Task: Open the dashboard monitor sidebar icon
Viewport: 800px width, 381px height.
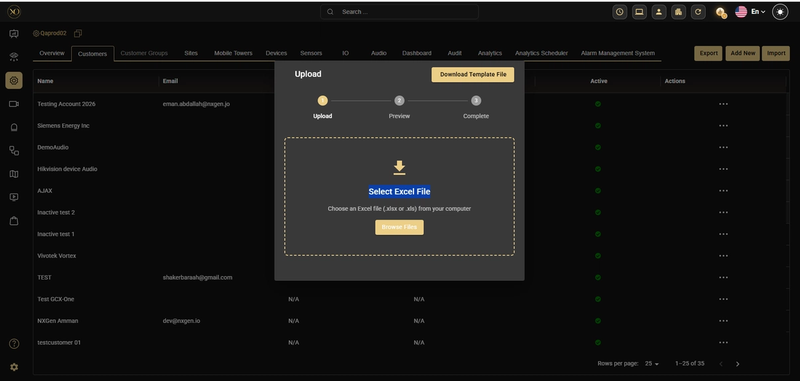Action: coord(14,34)
